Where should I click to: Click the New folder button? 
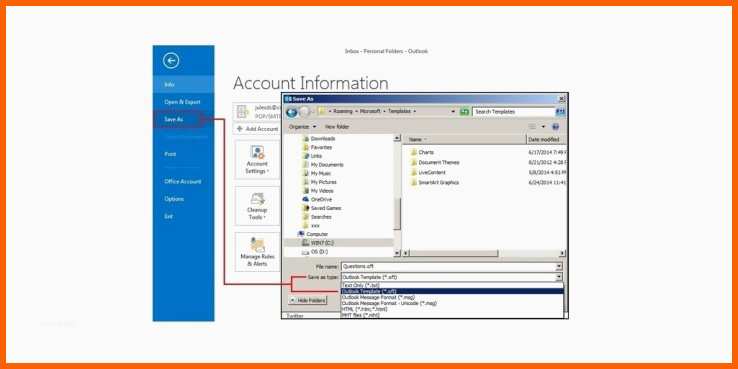(337, 127)
